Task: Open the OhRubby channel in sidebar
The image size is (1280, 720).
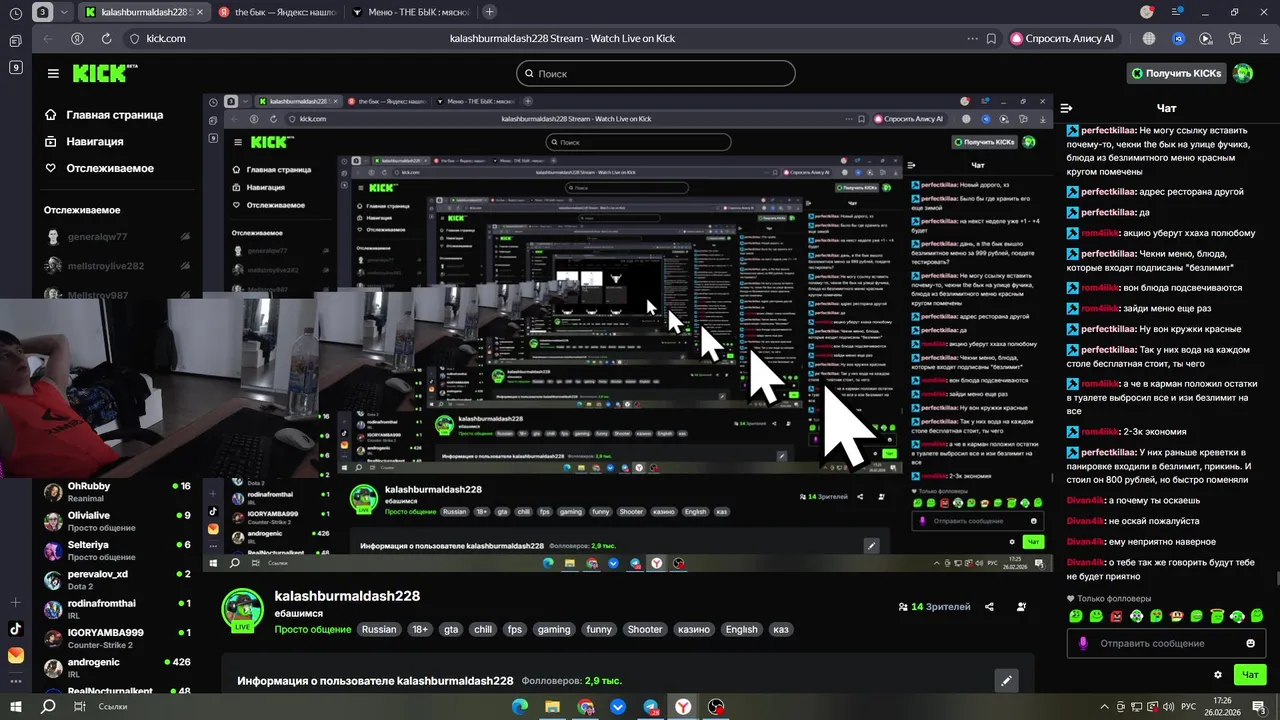Action: coord(118,491)
